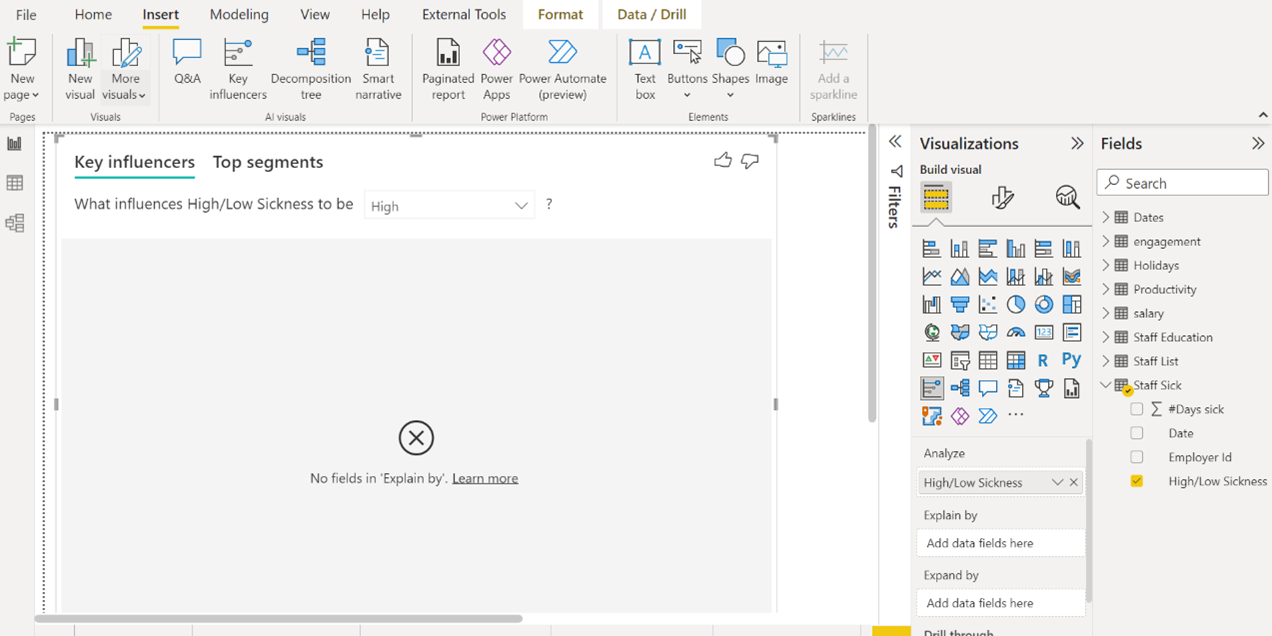Open the View ribbon tab
Screen dimensions: 1272x636
[x=315, y=15]
